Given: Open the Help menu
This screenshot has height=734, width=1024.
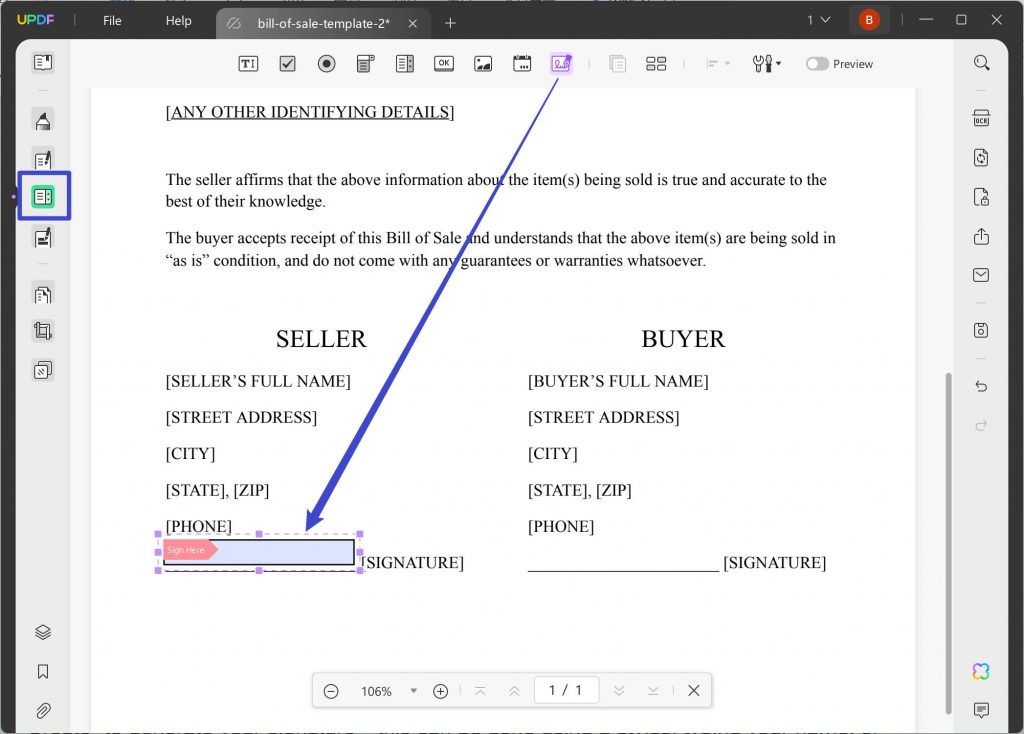Looking at the screenshot, I should tap(178, 20).
